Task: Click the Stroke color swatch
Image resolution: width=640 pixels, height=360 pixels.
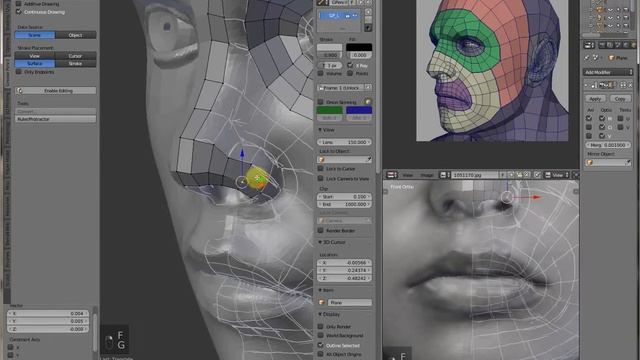Action: point(329,47)
